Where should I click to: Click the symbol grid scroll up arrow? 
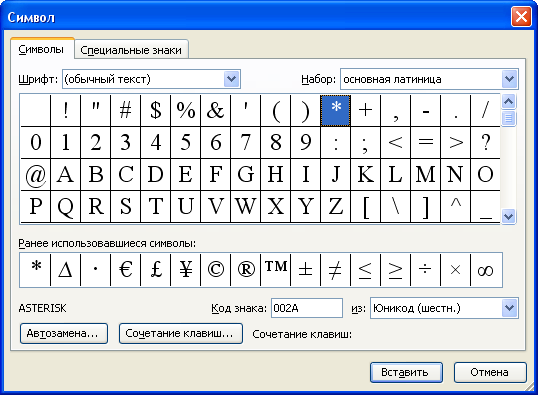point(508,102)
